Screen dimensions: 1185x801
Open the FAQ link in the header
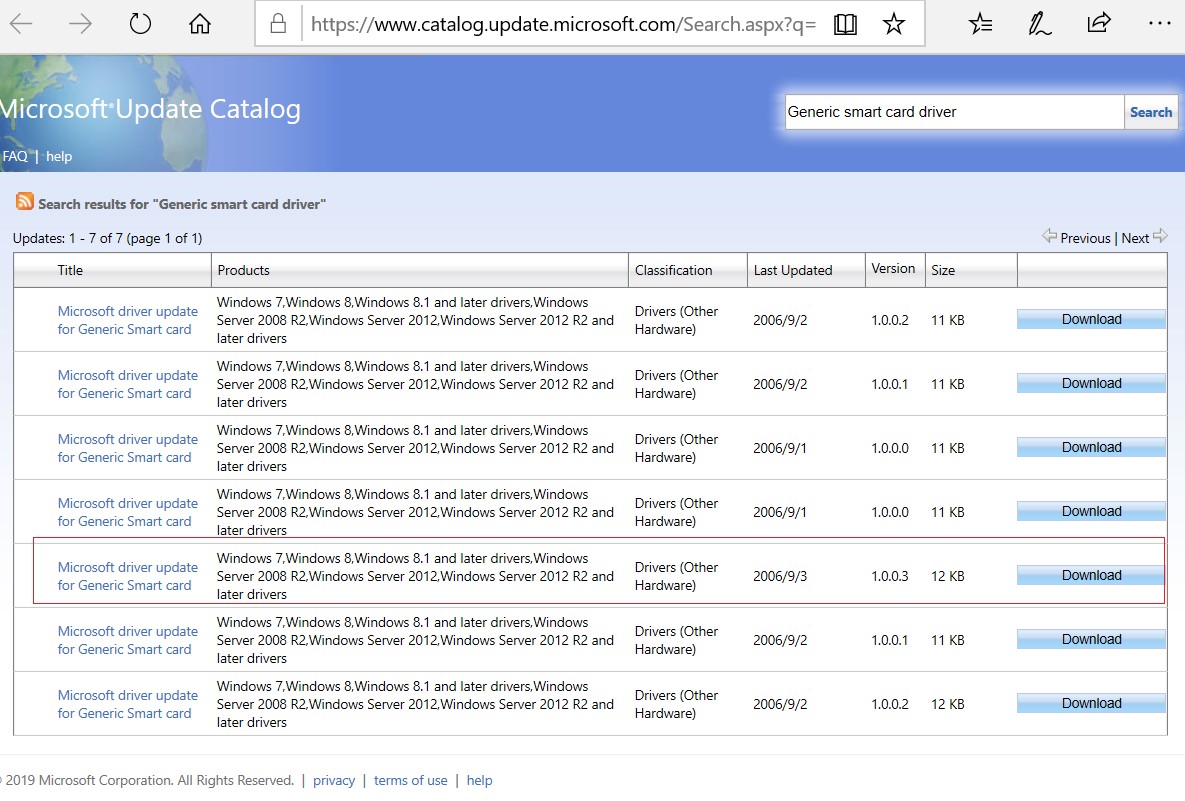coord(15,156)
